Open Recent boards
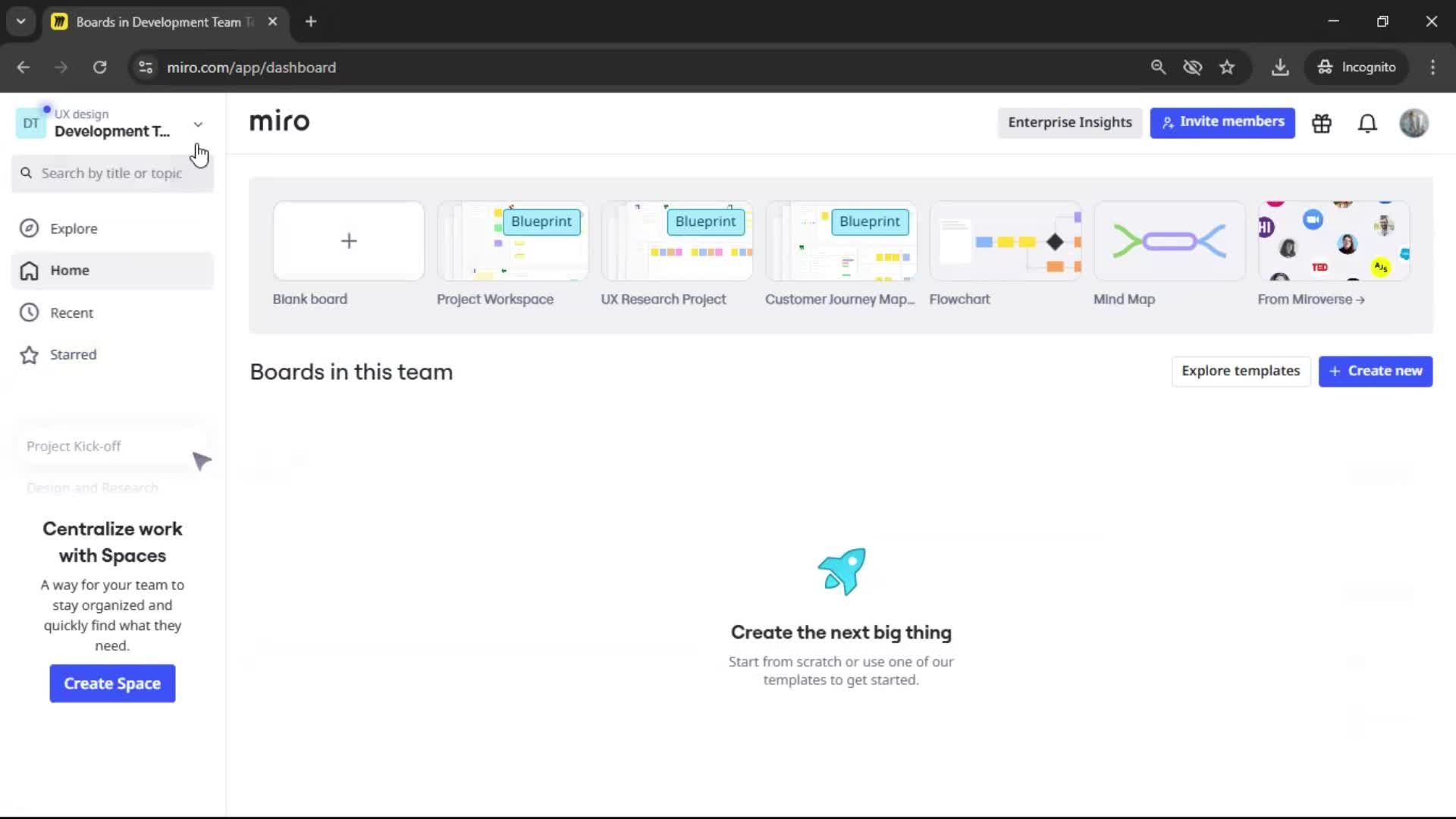1456x819 pixels. pyautogui.click(x=112, y=312)
